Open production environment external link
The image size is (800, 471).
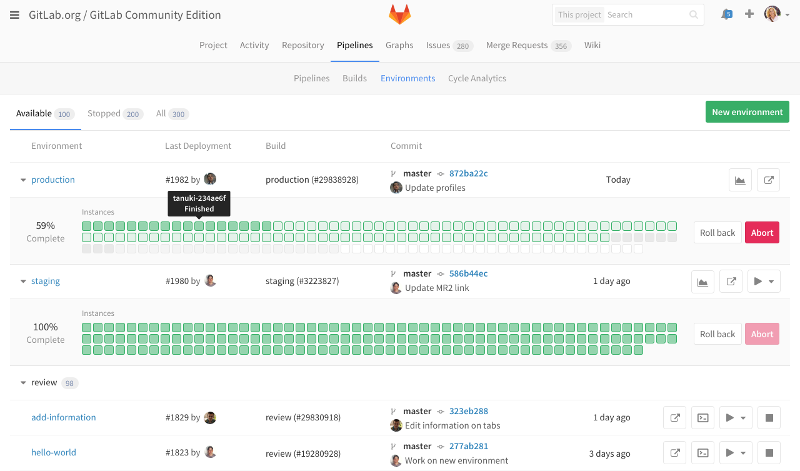click(x=768, y=180)
